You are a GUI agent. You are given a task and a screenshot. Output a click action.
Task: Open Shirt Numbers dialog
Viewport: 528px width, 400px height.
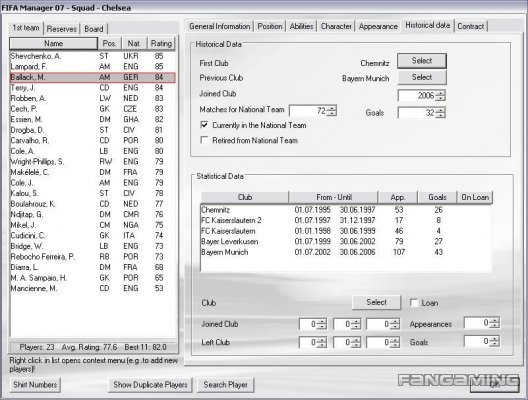tap(35, 385)
